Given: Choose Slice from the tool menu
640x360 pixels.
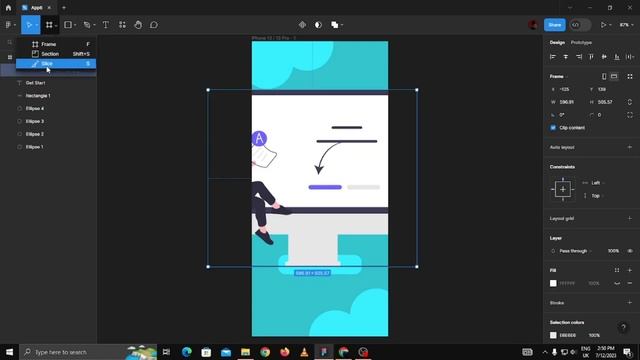Looking at the screenshot, I should [x=56, y=64].
